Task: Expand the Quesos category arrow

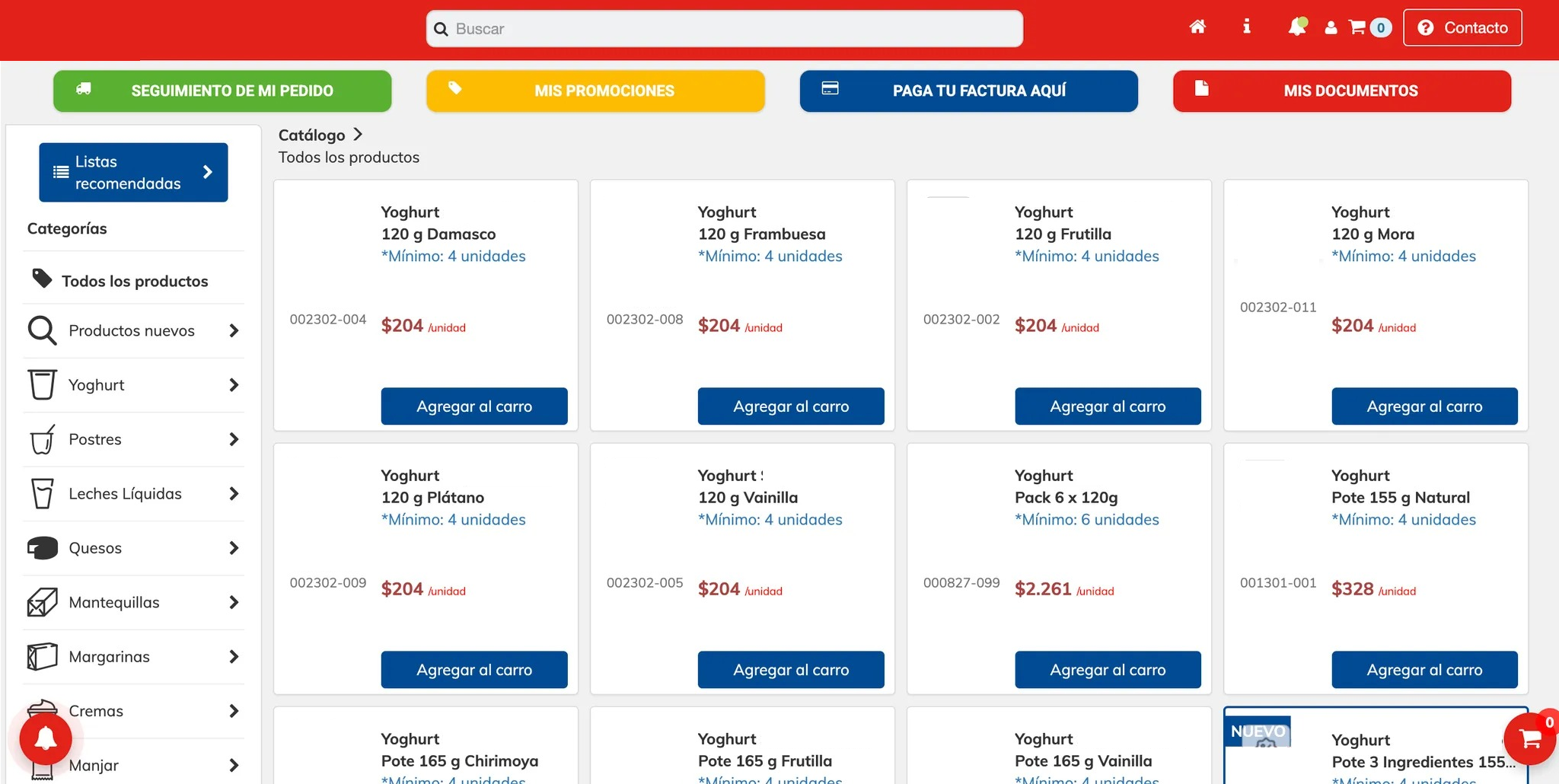Action: [x=234, y=548]
